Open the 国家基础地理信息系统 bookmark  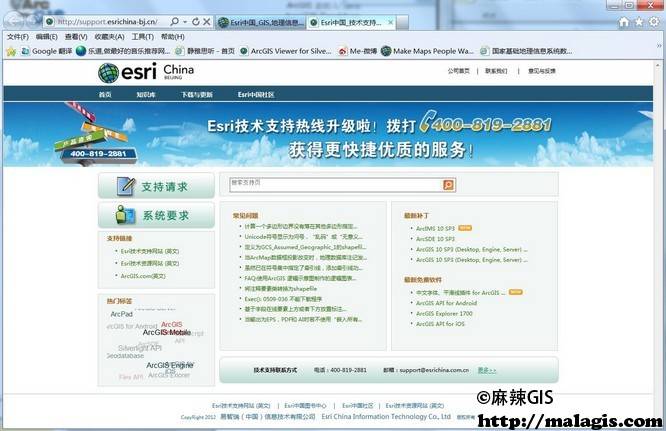(526, 51)
